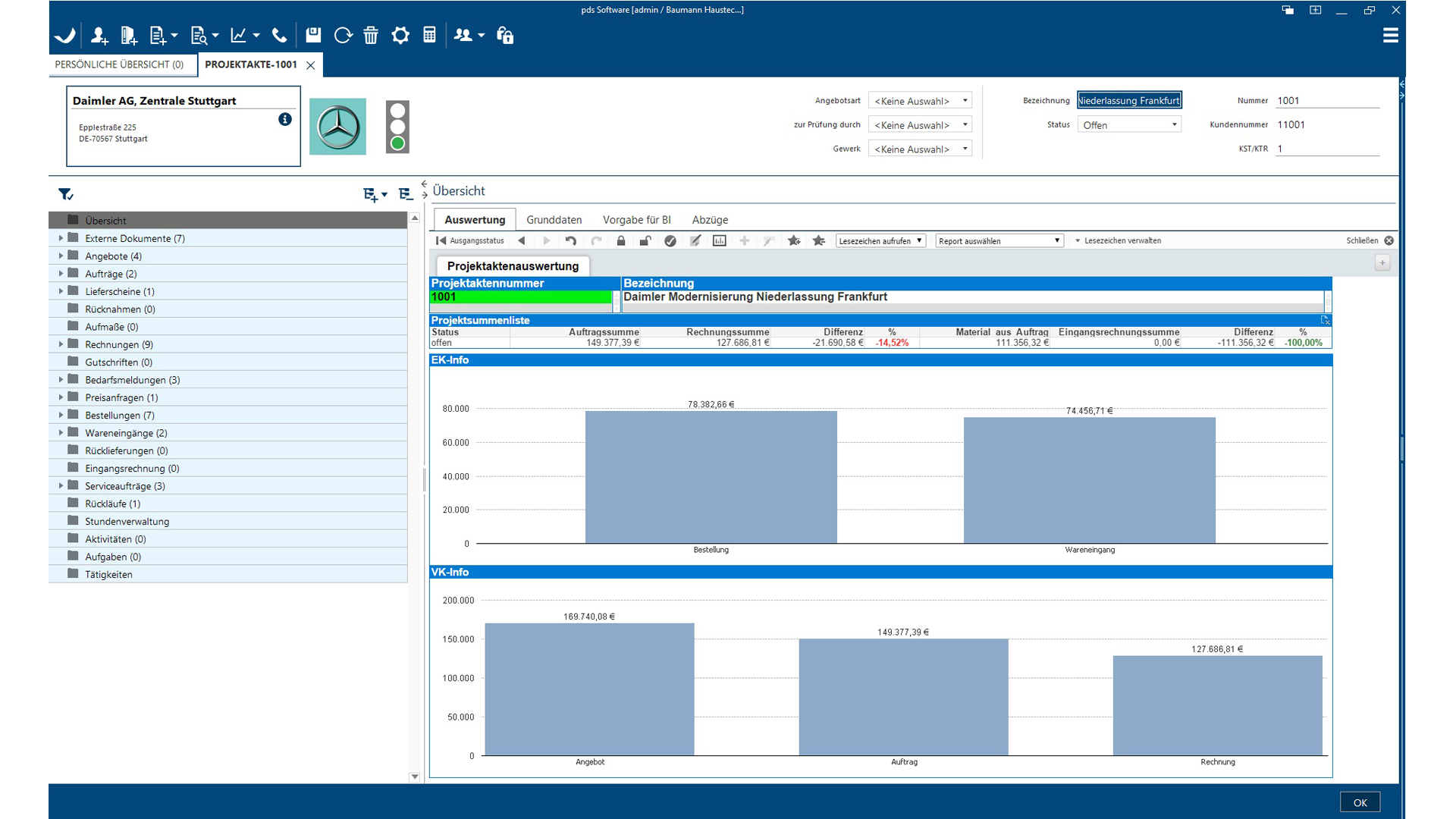Click the pds logo icon in the toolbar
The width and height of the screenshot is (1456, 819).
point(65,35)
